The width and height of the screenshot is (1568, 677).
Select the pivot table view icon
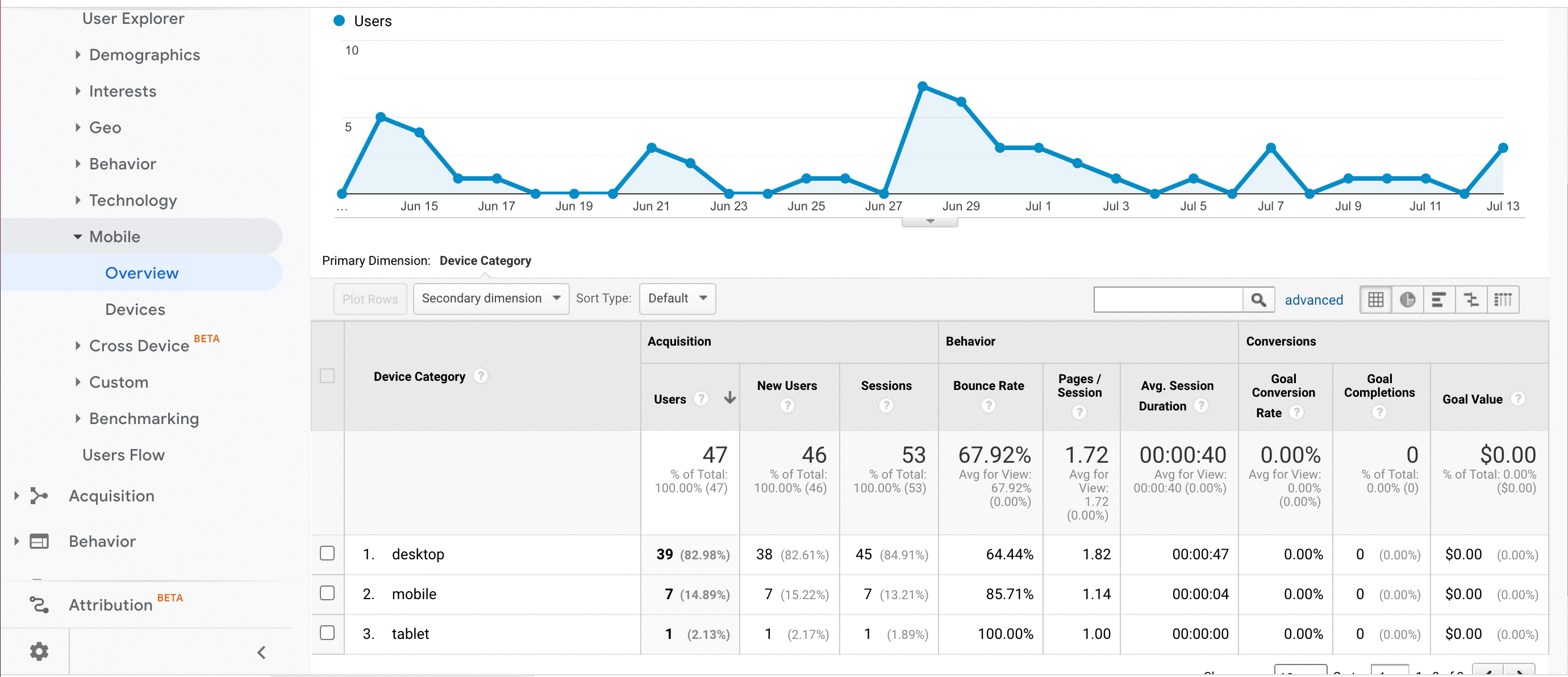(x=1502, y=300)
